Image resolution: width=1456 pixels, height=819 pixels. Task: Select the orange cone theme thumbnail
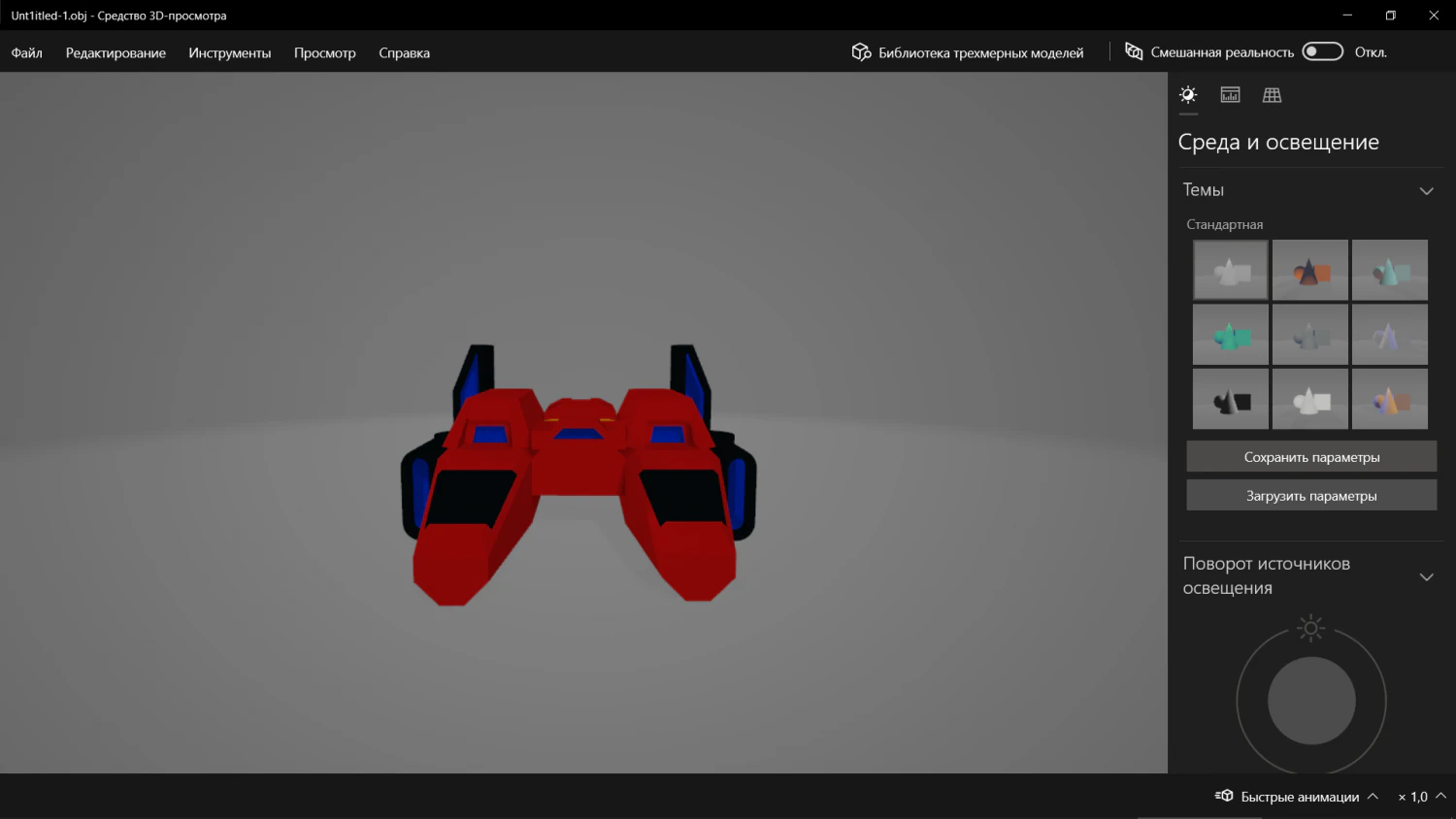(1309, 270)
